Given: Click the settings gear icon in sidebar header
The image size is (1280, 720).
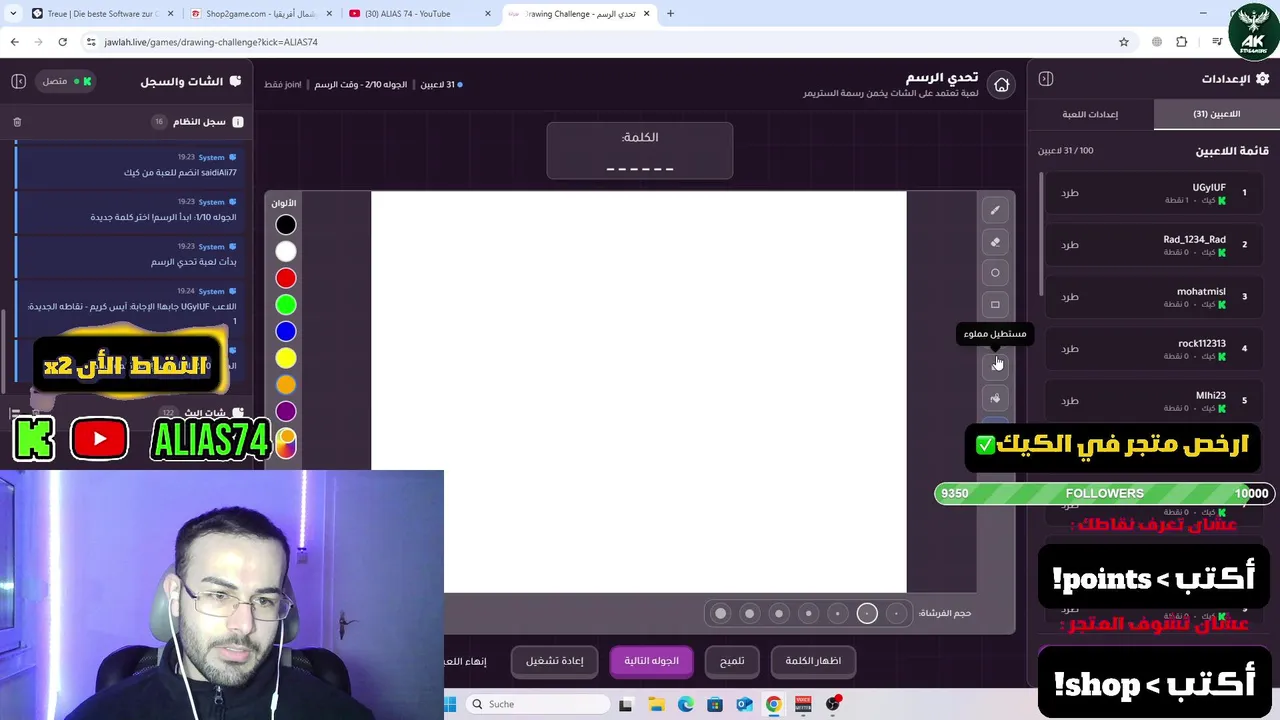Looking at the screenshot, I should pyautogui.click(x=1262, y=79).
